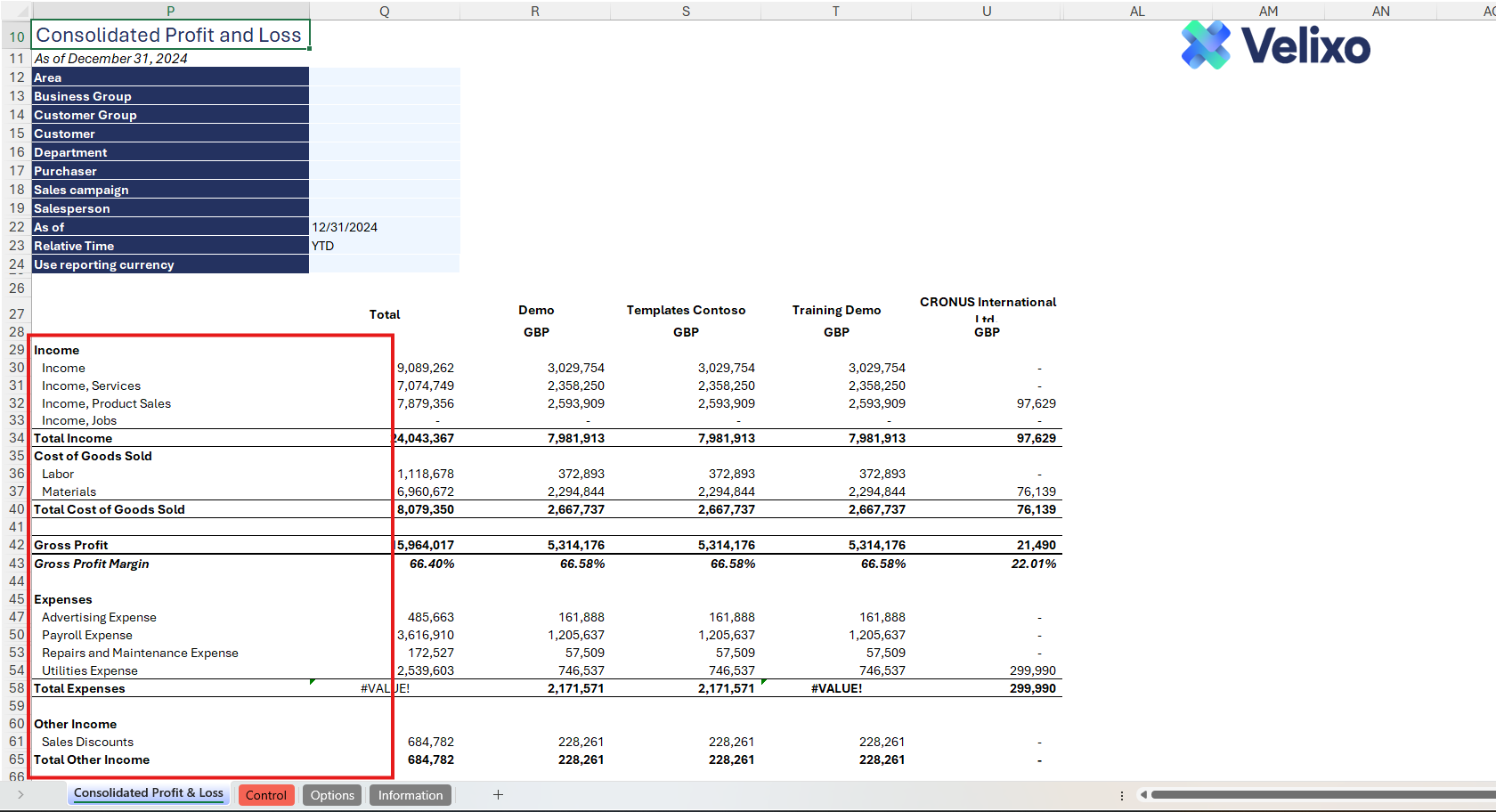The image size is (1496, 812).
Task: Click the sheet tab scroll right arrow
Action: [x=20, y=794]
